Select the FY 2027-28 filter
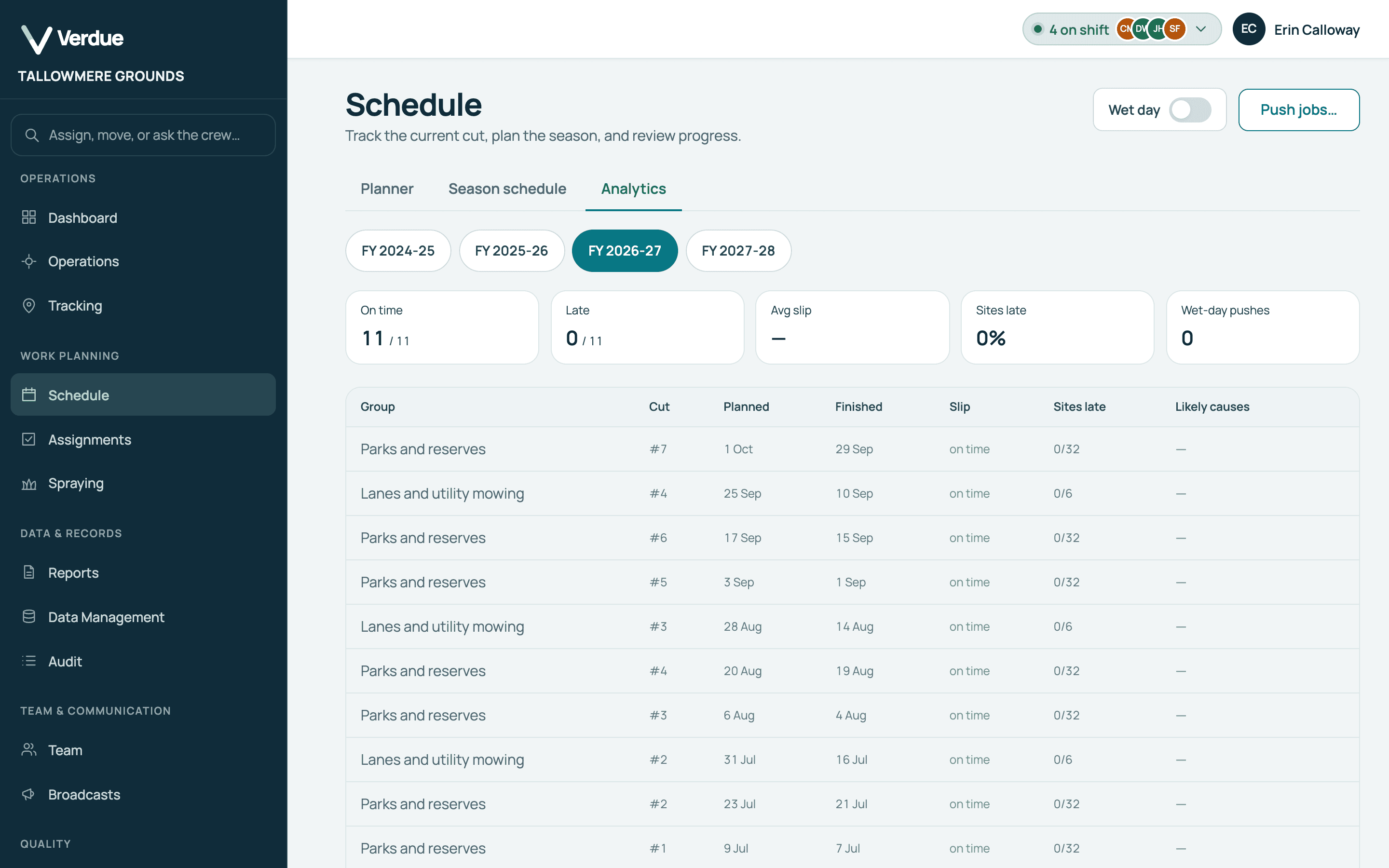1389x868 pixels. point(738,251)
